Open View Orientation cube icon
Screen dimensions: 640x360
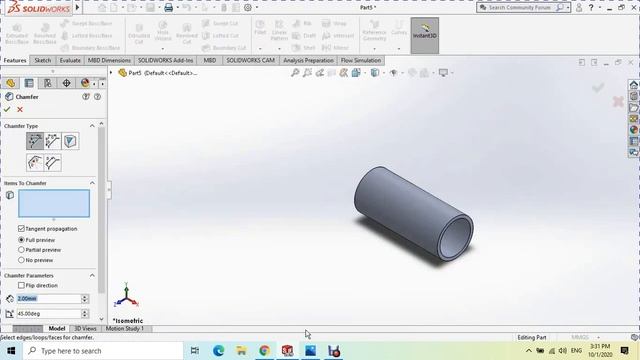tap(356, 73)
